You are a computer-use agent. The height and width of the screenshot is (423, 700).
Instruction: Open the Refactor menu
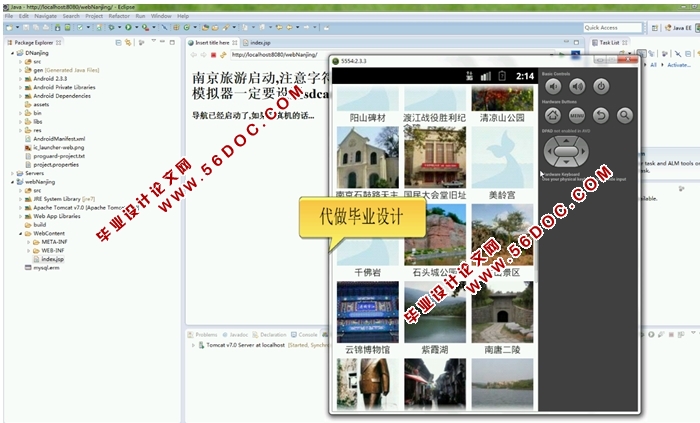pyautogui.click(x=119, y=16)
